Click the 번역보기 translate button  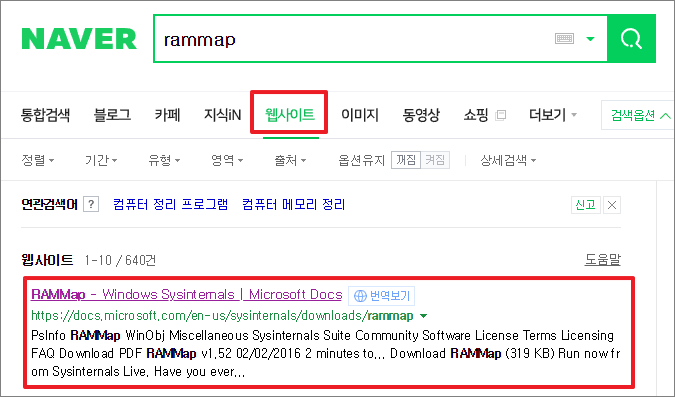coord(381,295)
